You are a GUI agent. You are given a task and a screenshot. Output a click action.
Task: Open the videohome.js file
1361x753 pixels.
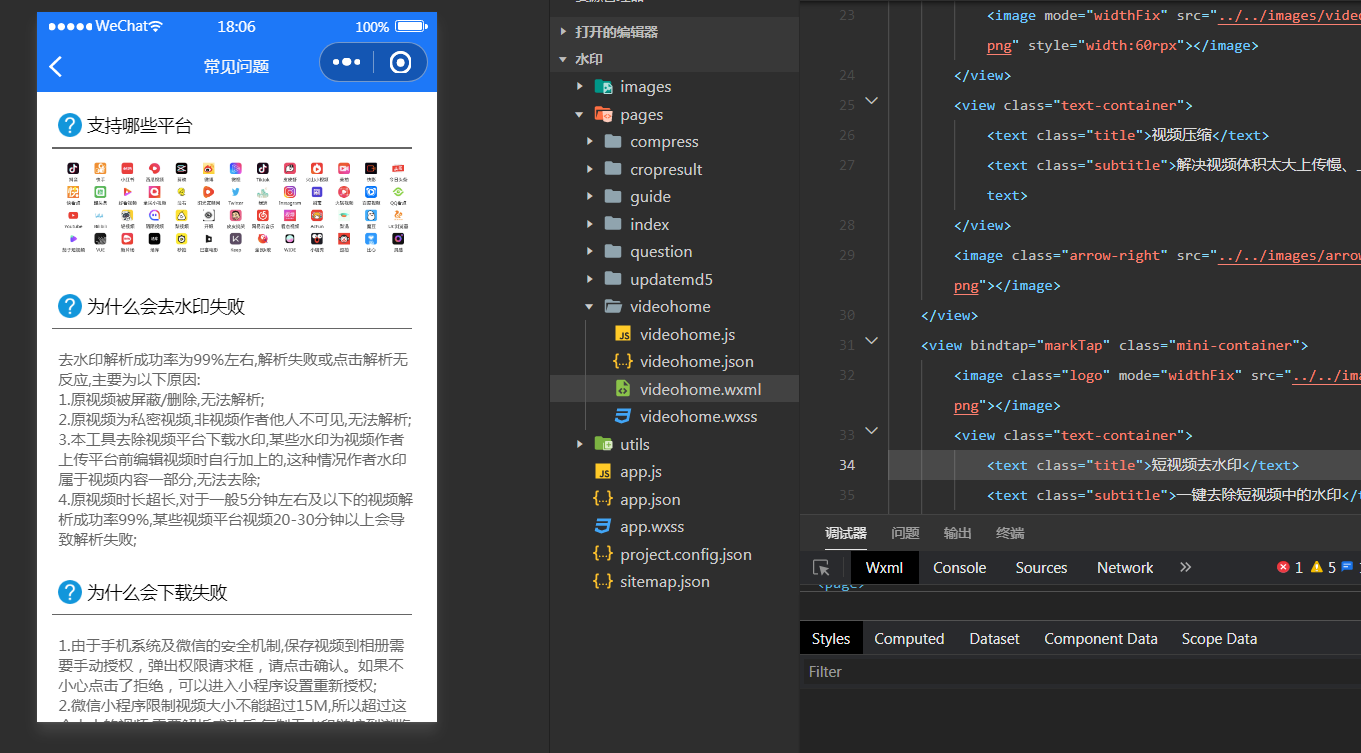coord(686,334)
